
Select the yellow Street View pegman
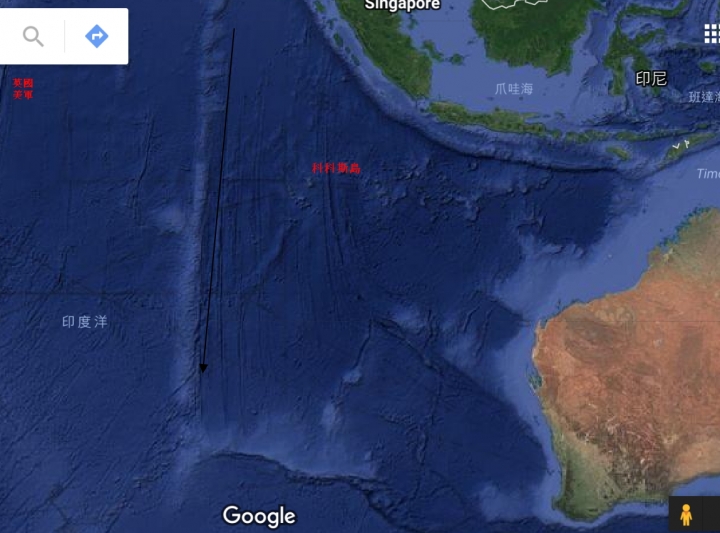point(686,515)
